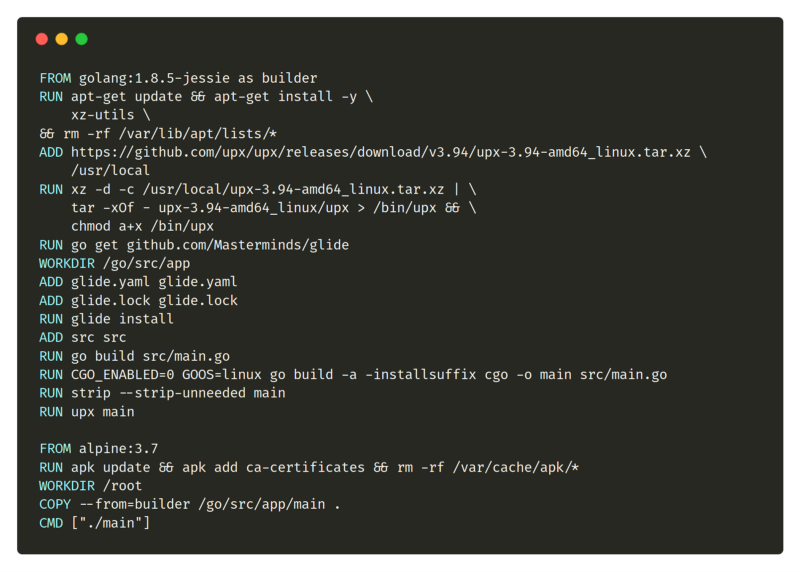Click the ADD src src line
This screenshot has height=572, width=800.
(83, 337)
